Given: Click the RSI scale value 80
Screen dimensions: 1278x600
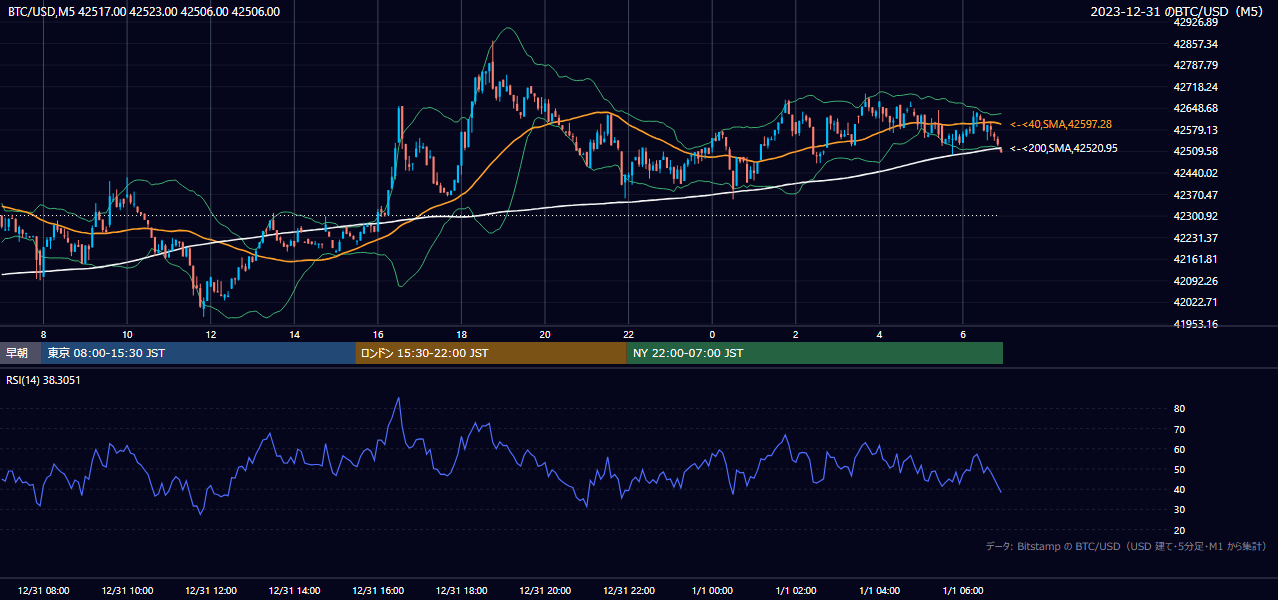Looking at the screenshot, I should coord(1180,409).
